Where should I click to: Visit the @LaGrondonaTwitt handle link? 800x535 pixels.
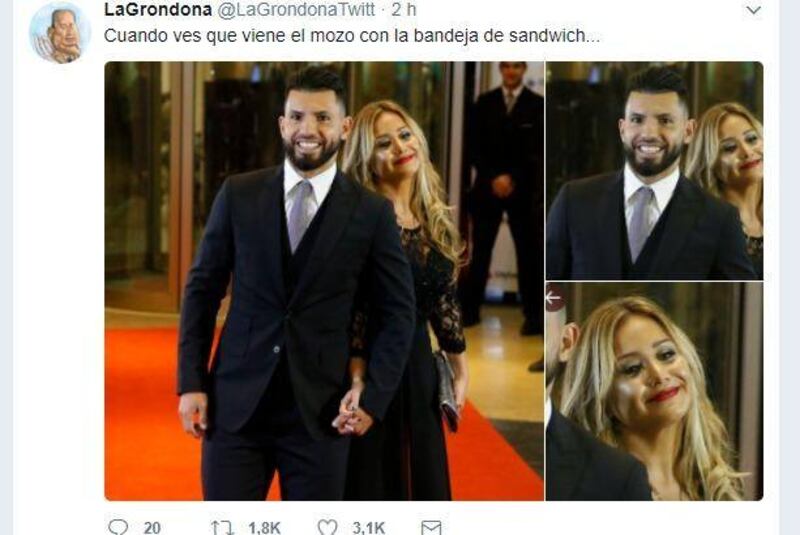(x=296, y=9)
